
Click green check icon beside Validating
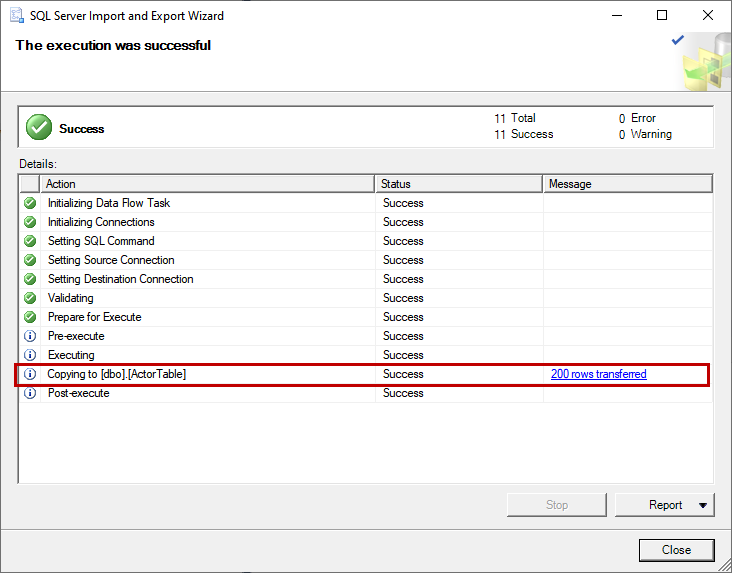tap(30, 298)
